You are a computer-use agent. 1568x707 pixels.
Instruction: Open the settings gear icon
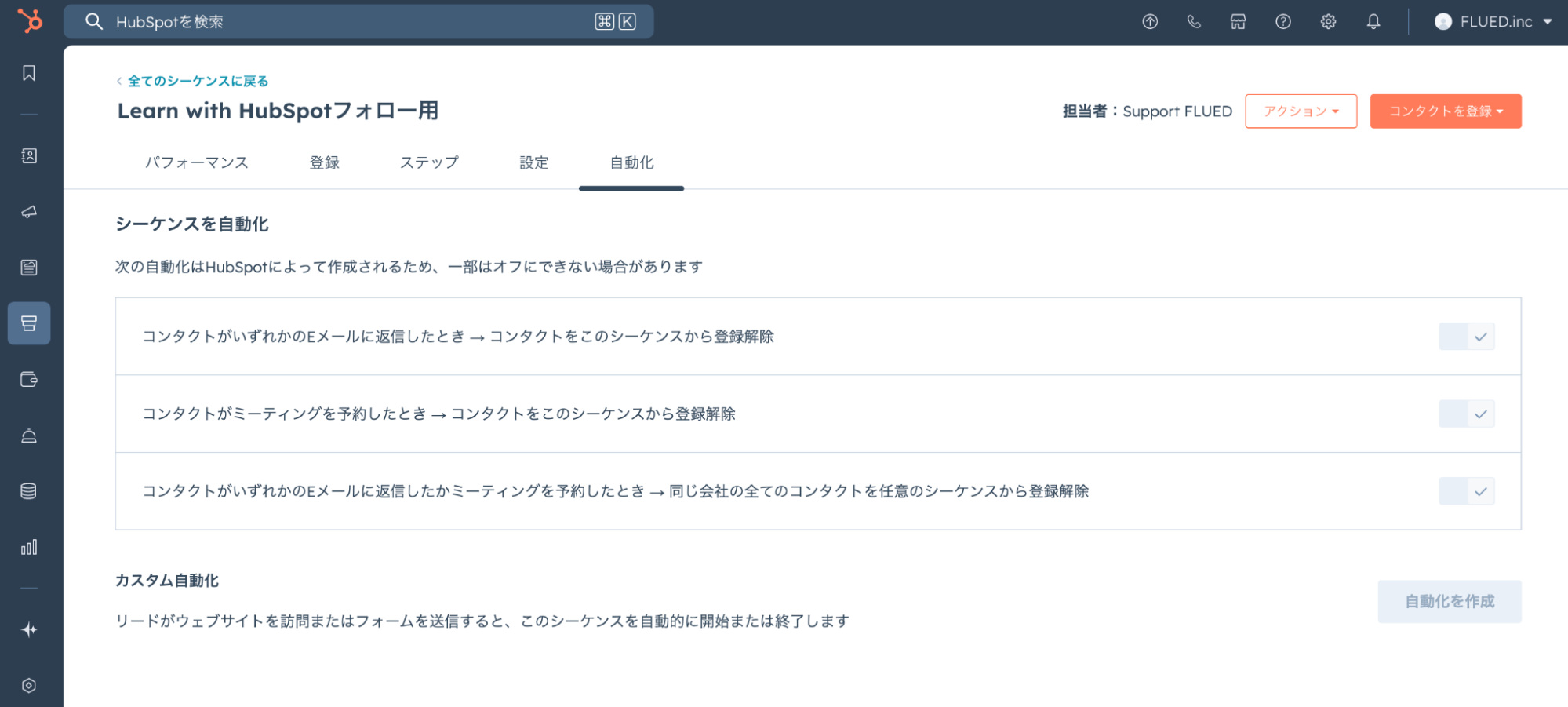click(1327, 22)
